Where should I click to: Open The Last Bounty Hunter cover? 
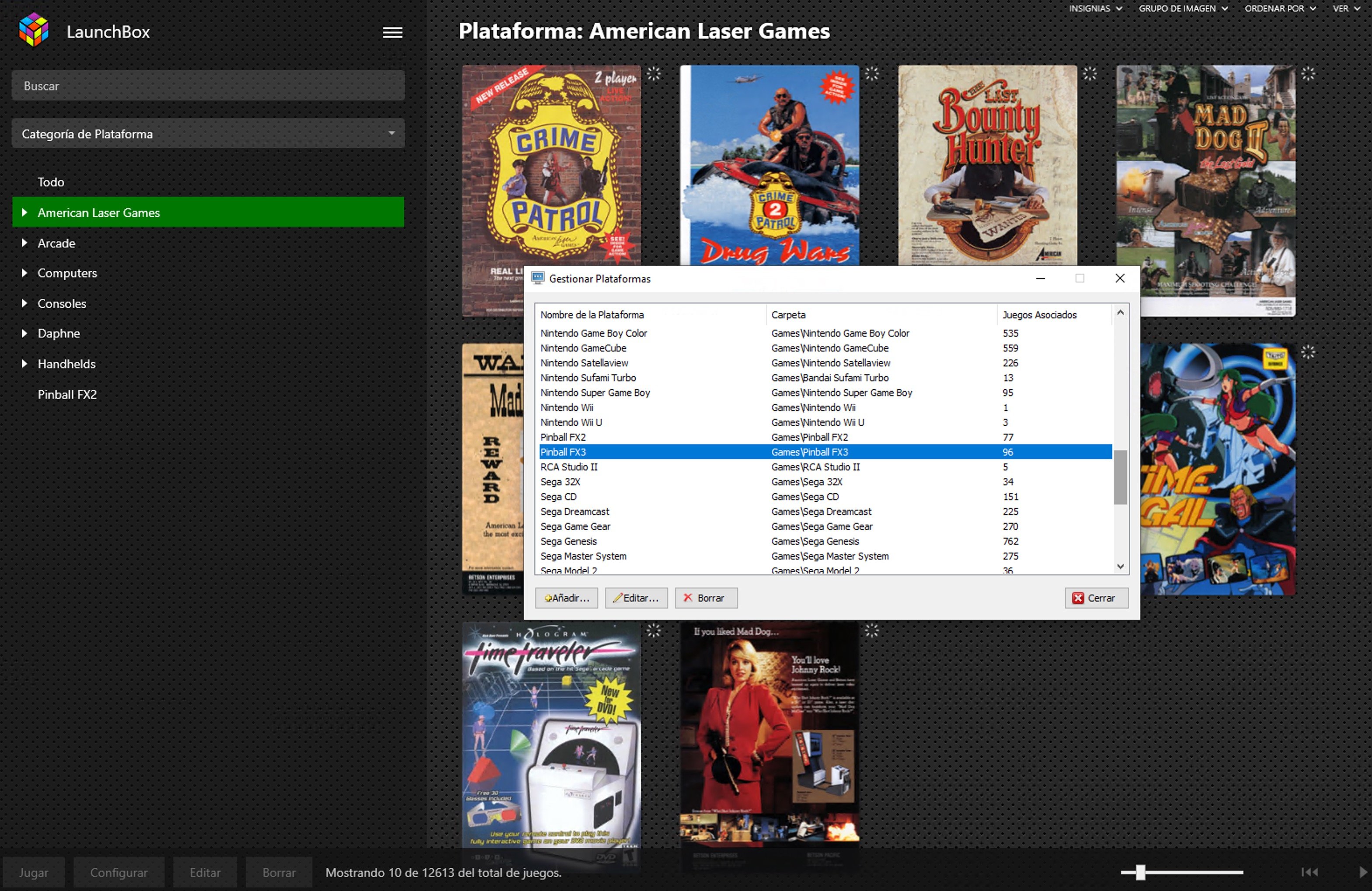point(987,165)
